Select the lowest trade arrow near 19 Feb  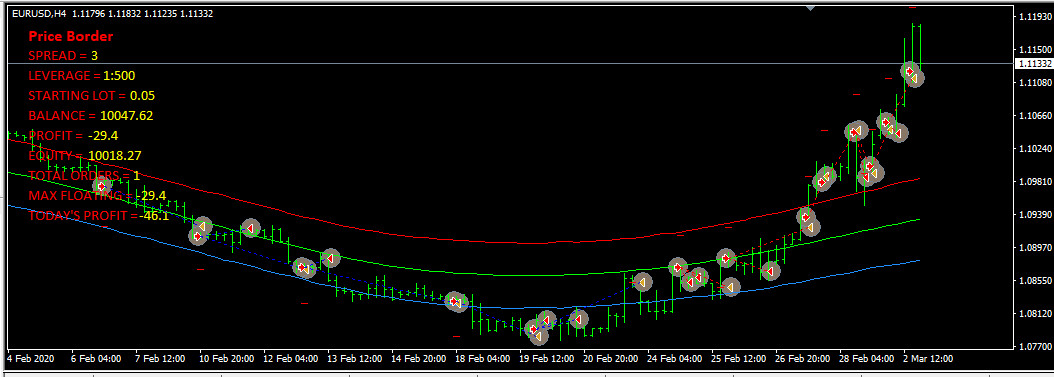(x=538, y=335)
